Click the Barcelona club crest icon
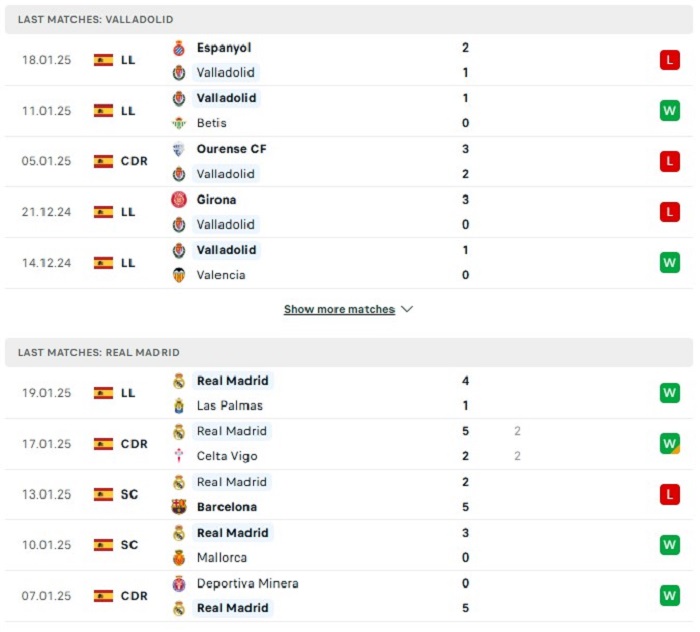 tap(179, 507)
